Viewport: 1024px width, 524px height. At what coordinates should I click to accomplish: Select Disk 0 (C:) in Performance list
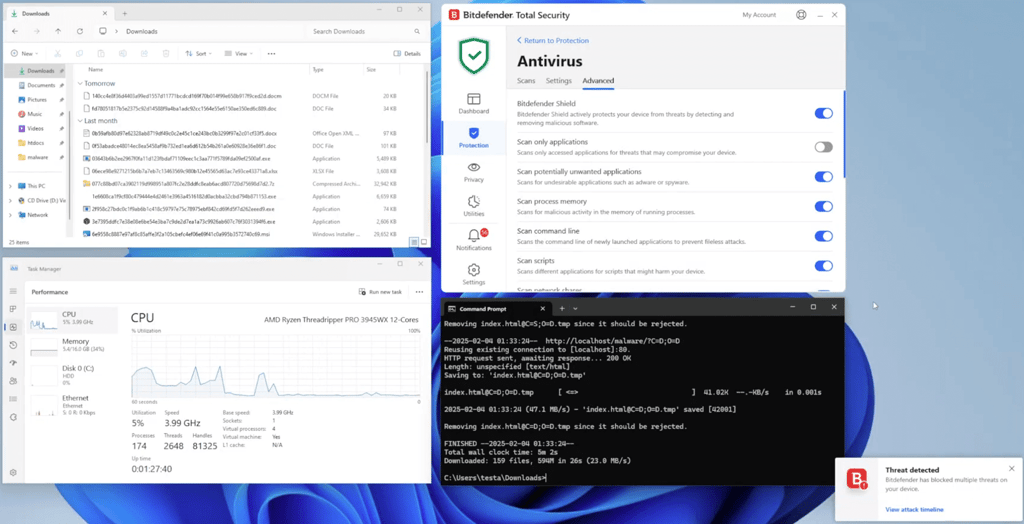click(73, 374)
